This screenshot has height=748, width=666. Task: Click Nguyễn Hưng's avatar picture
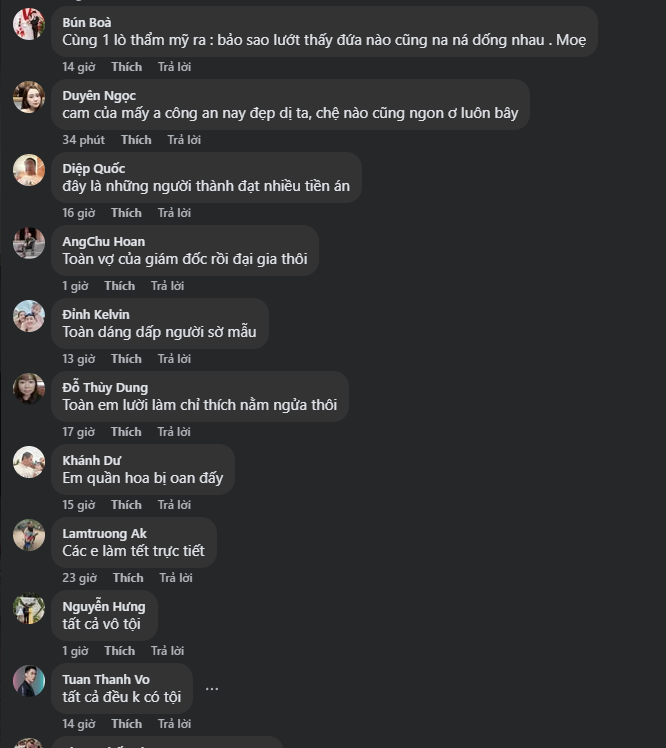29,608
